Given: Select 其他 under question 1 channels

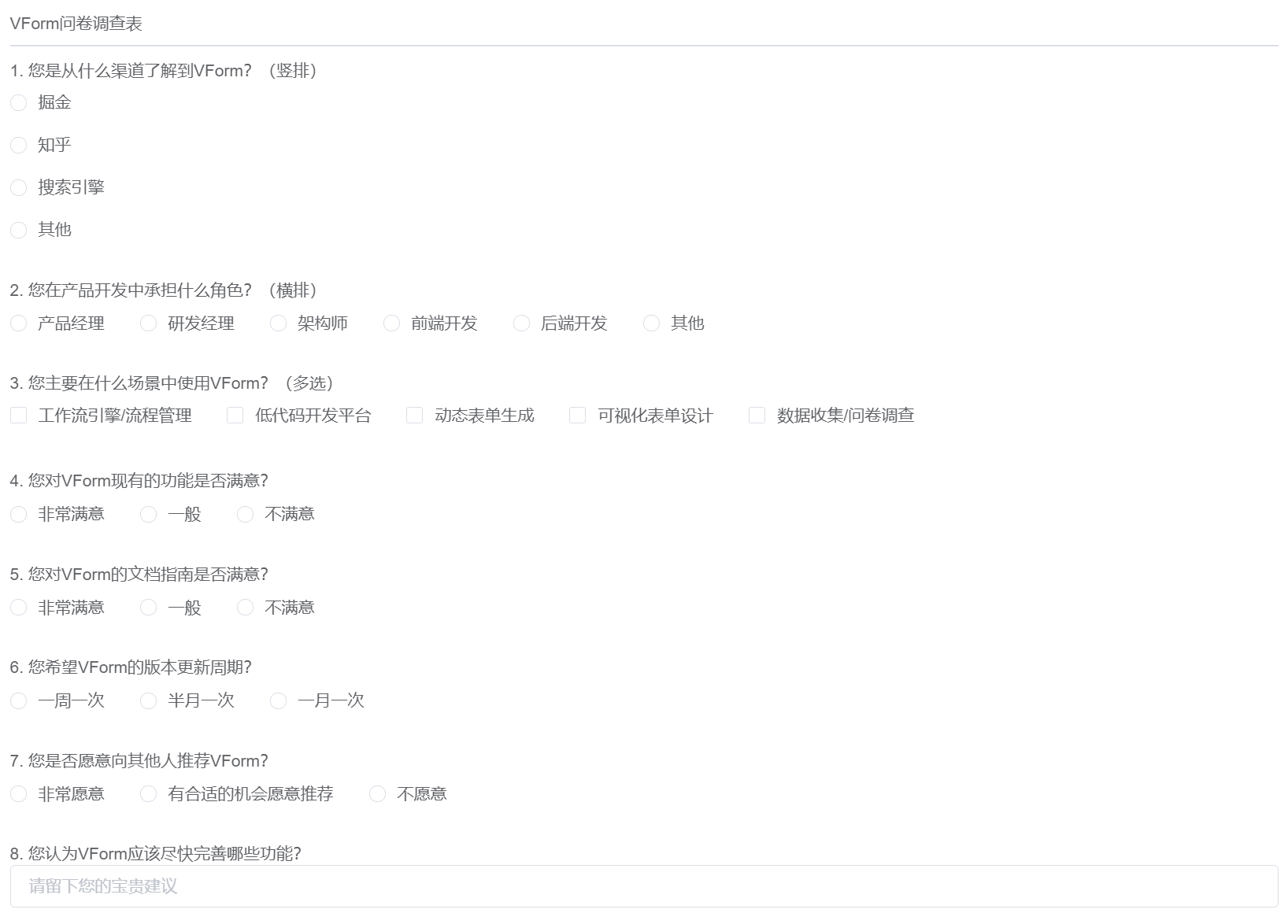Looking at the screenshot, I should pos(19,230).
